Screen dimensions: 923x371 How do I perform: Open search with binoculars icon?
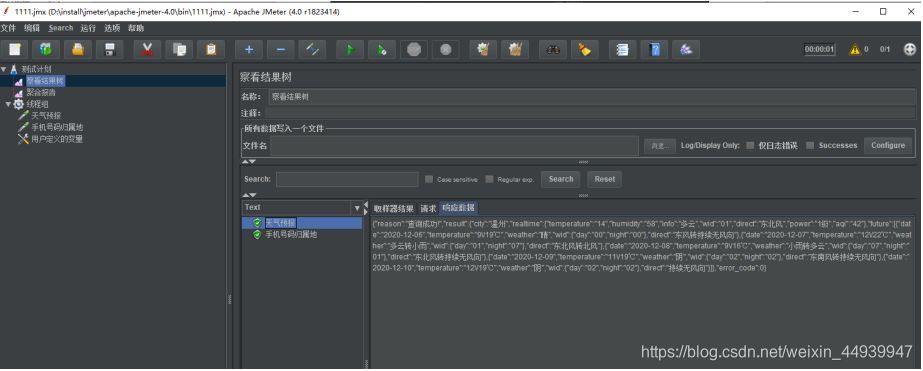(x=553, y=49)
